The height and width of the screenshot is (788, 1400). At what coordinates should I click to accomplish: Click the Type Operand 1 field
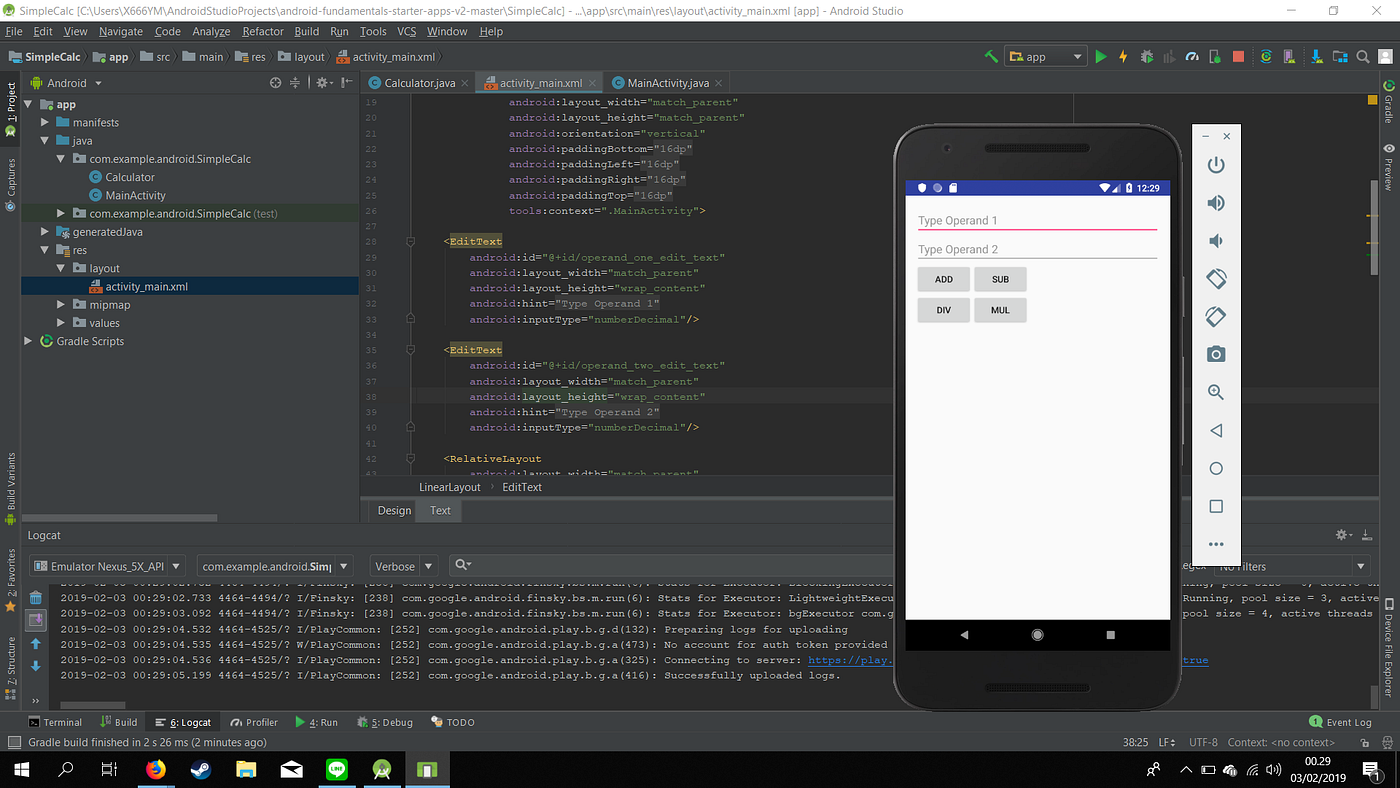point(1037,220)
